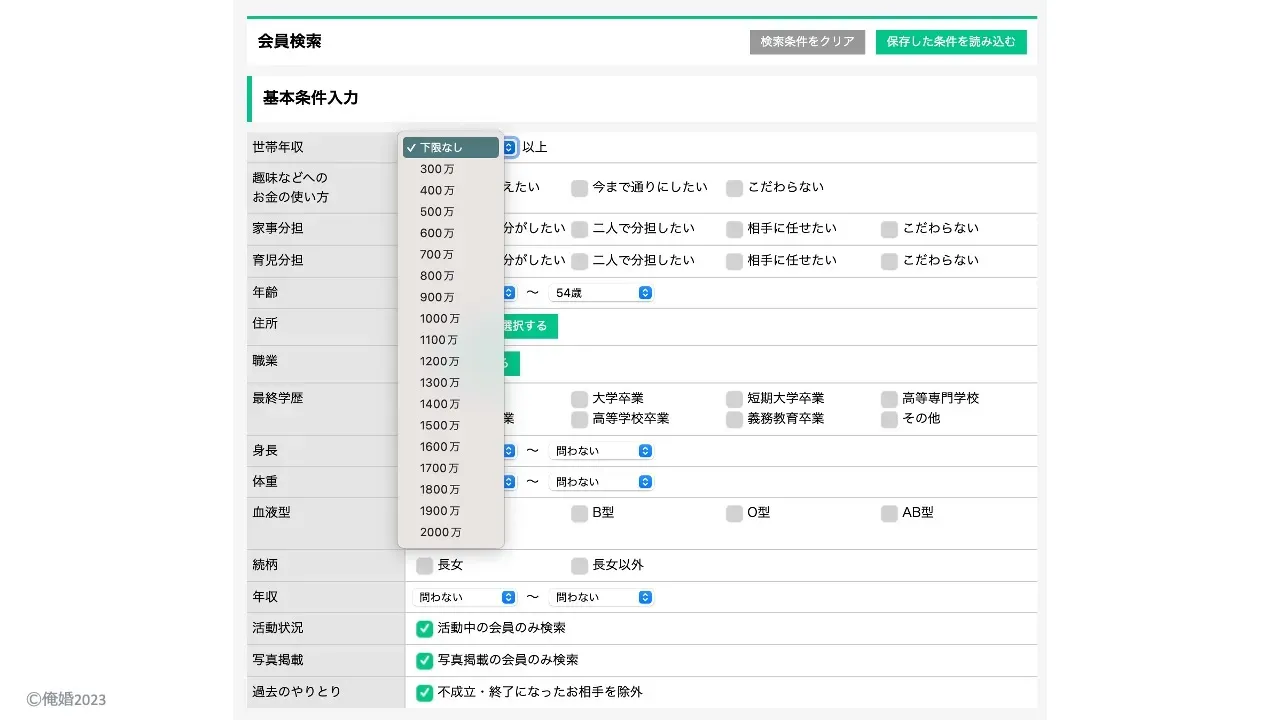Choose 1200万 from the list
Screen dimensions: 1280x720
tap(451, 361)
